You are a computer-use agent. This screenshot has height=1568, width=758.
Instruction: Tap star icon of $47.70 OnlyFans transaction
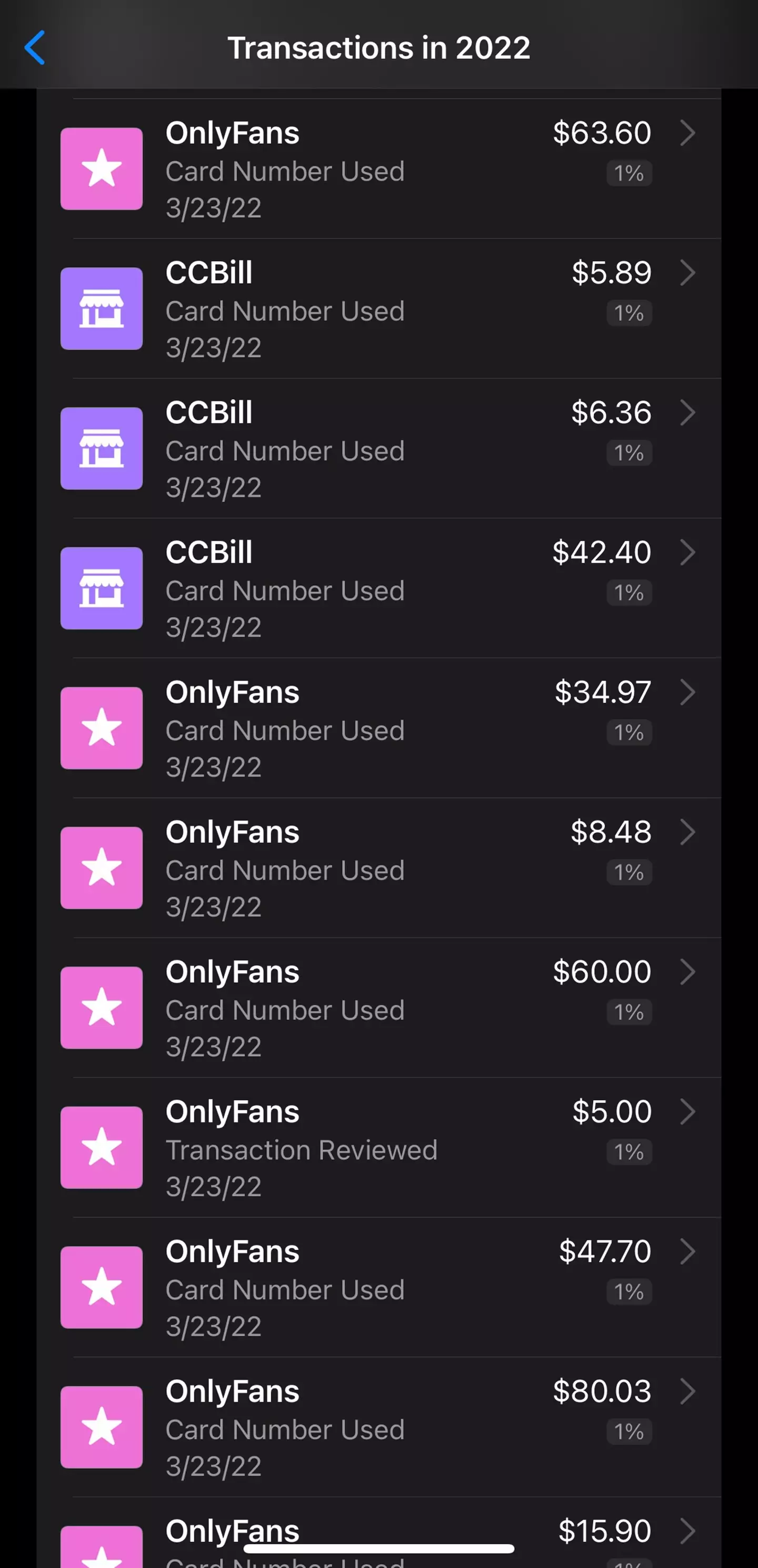click(x=102, y=1287)
